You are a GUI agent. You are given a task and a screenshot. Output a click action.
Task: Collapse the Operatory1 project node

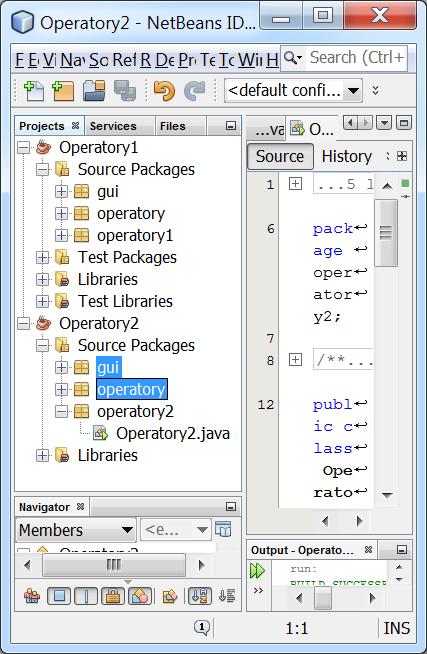[x=24, y=147]
